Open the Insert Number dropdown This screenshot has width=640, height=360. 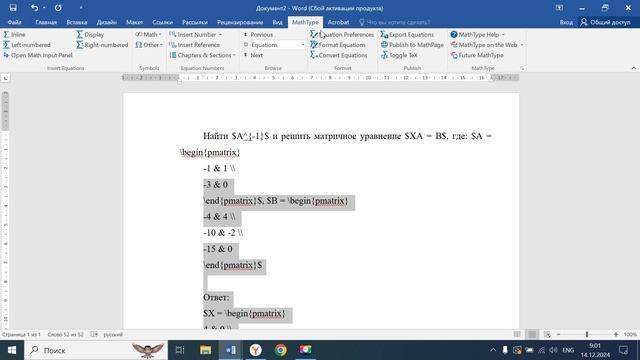click(x=196, y=35)
